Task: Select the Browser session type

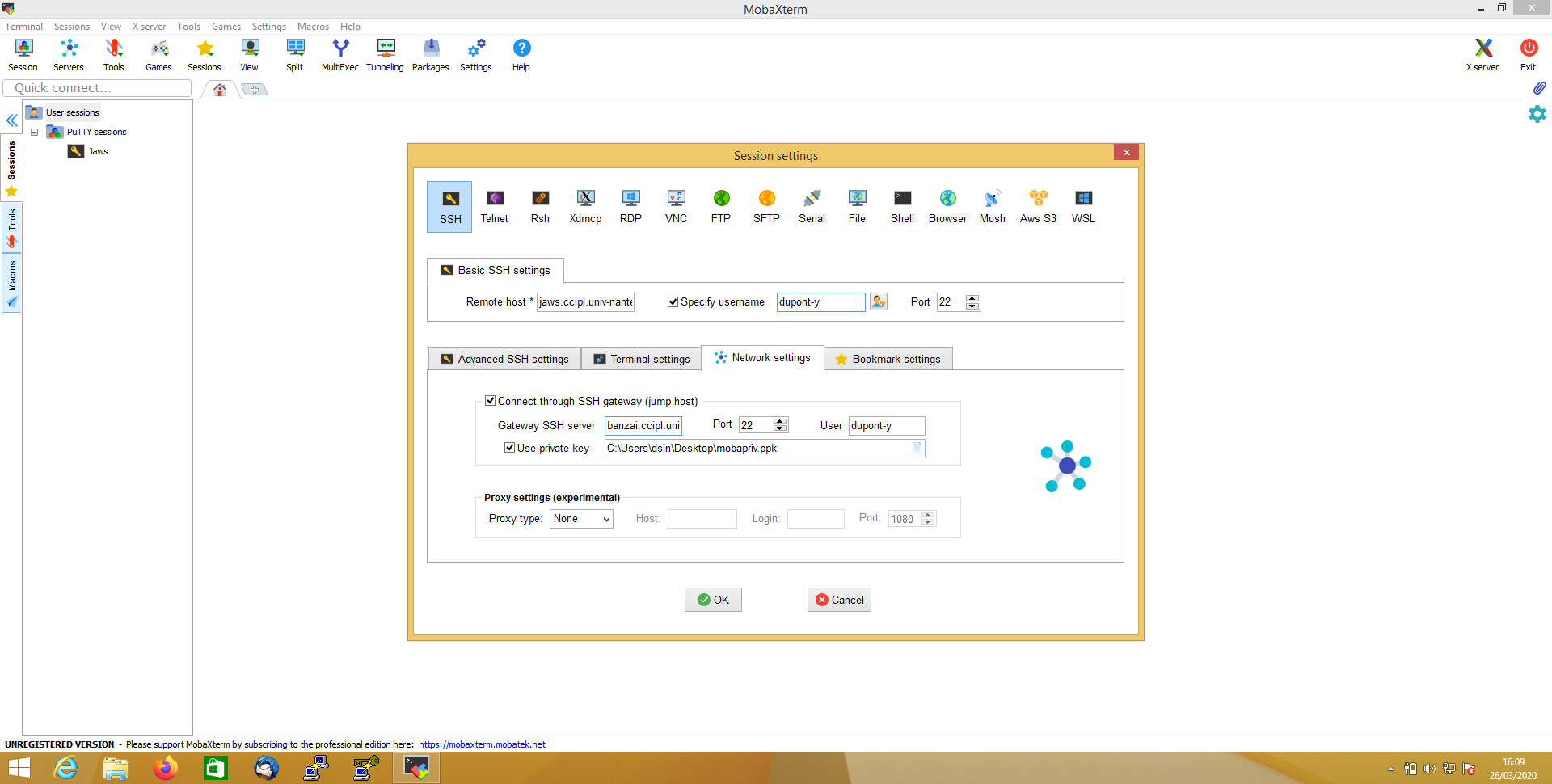Action: point(947,207)
